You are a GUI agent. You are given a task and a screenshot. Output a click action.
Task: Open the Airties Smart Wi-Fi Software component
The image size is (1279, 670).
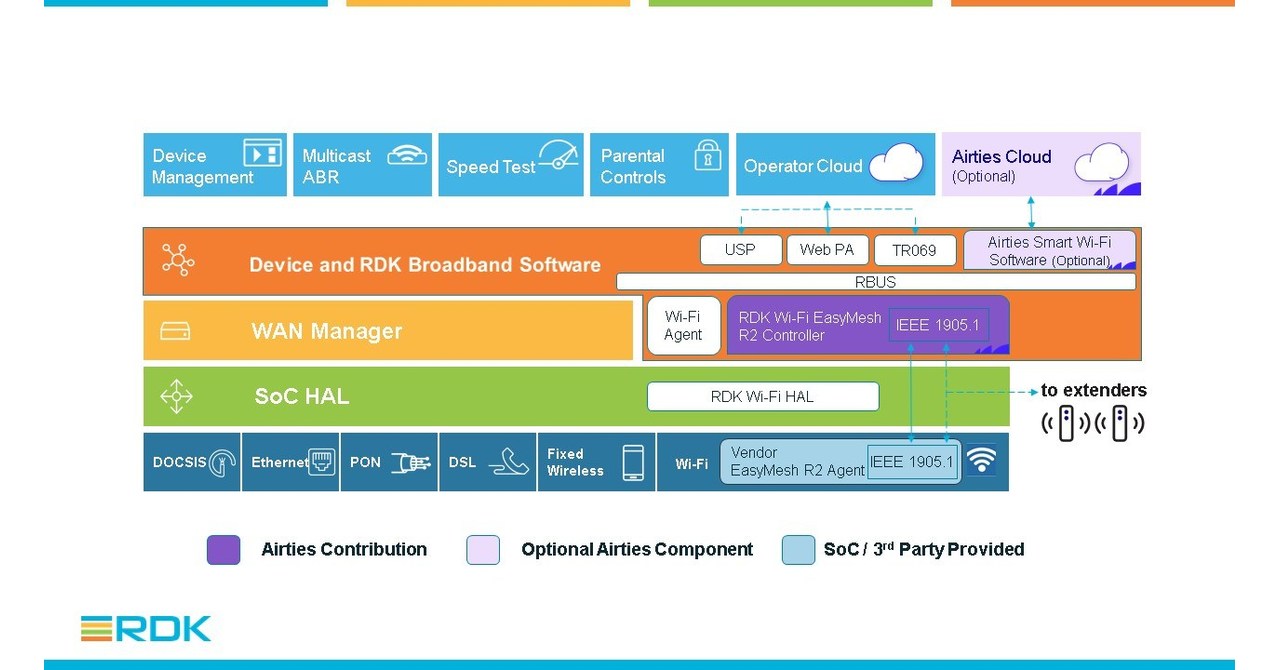click(x=1049, y=250)
